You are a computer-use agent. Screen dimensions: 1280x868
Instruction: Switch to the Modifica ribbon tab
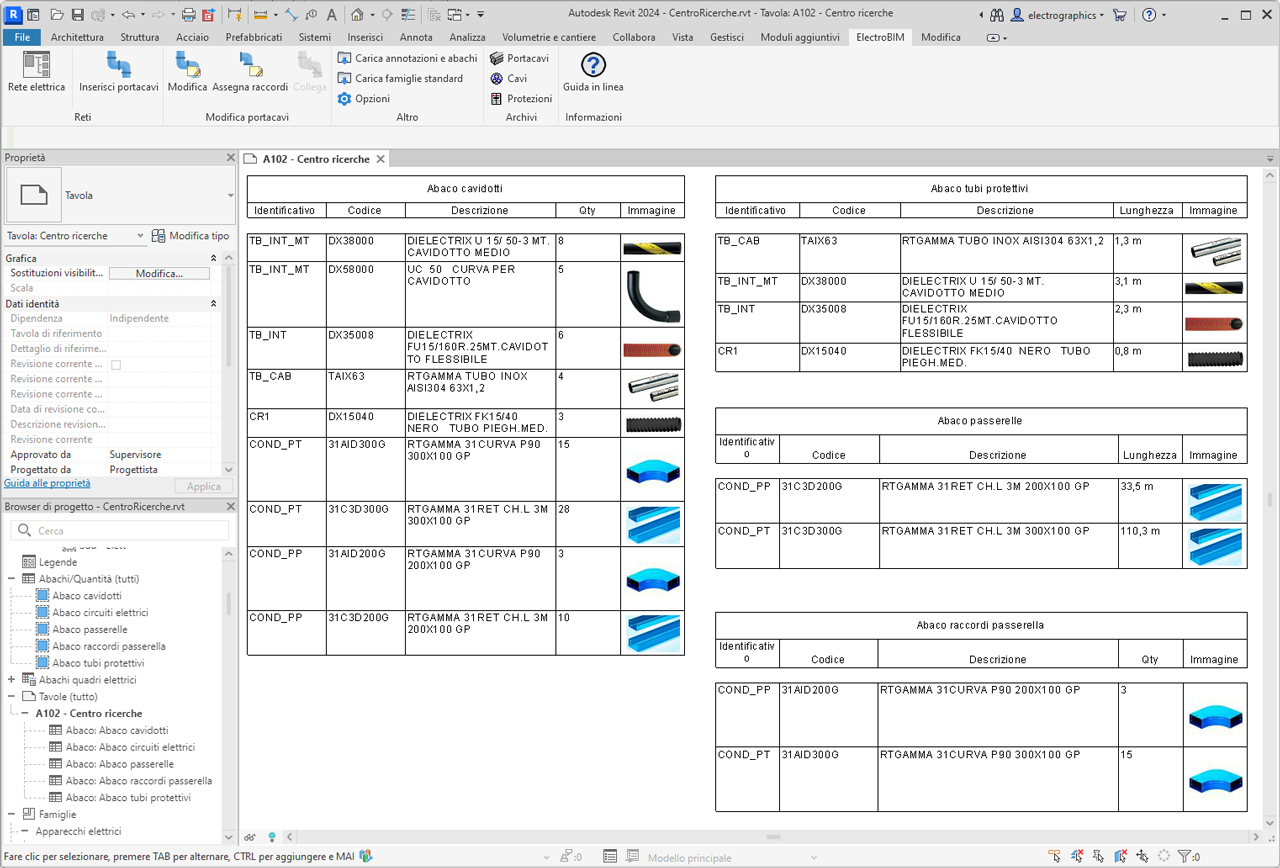click(x=941, y=37)
